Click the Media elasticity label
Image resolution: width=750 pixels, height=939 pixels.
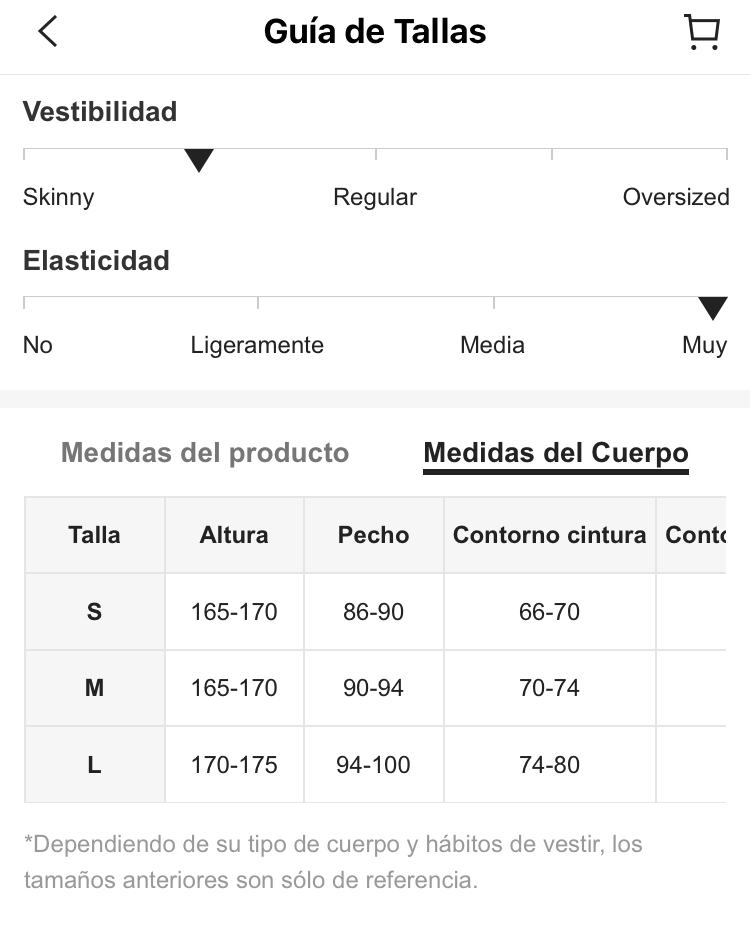pos(492,346)
